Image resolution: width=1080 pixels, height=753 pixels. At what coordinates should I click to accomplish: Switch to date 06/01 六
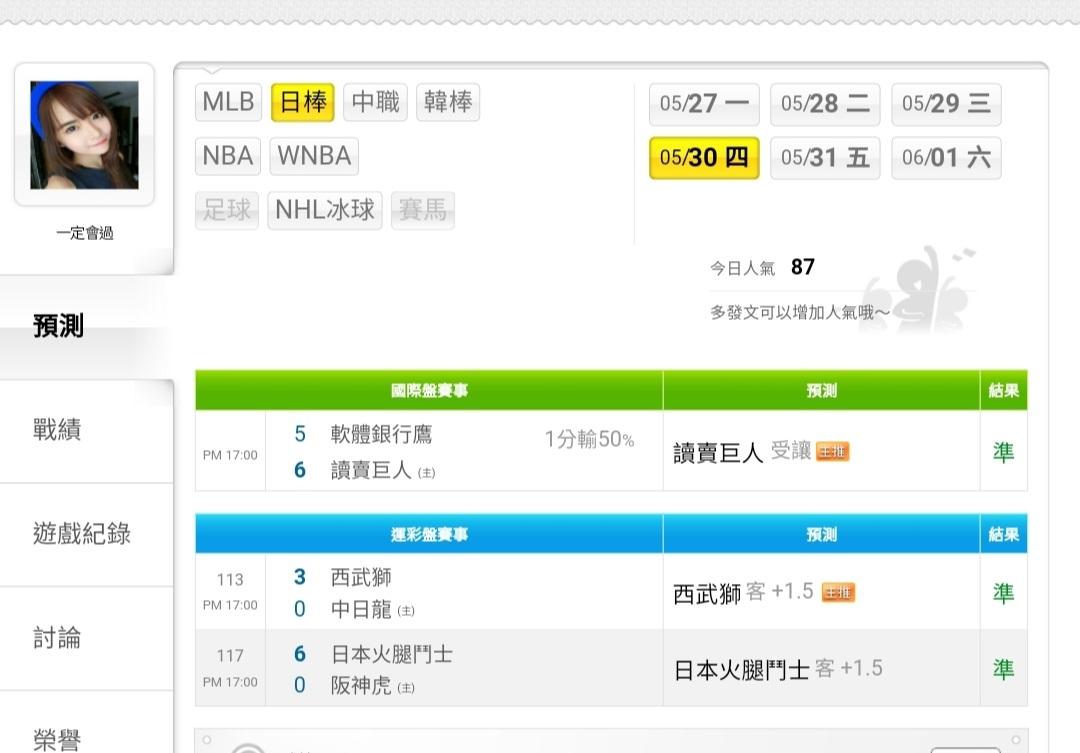pos(946,158)
